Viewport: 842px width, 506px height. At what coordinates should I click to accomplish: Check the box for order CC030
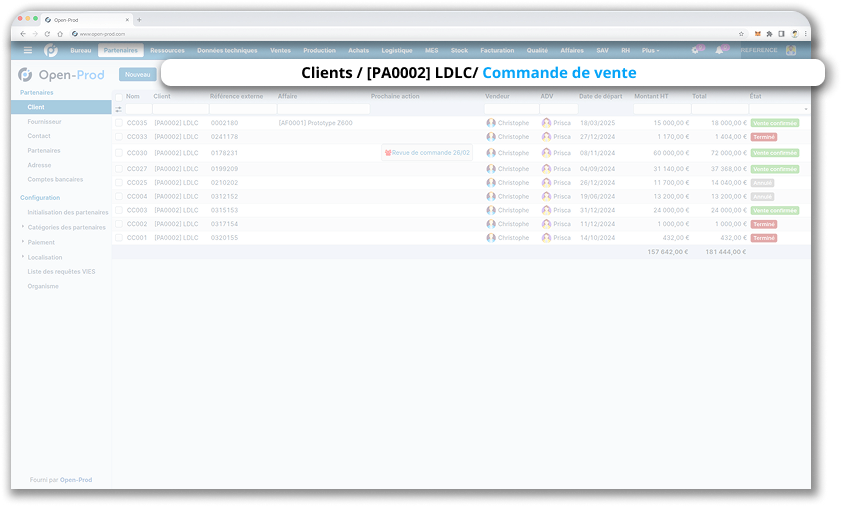pos(119,153)
